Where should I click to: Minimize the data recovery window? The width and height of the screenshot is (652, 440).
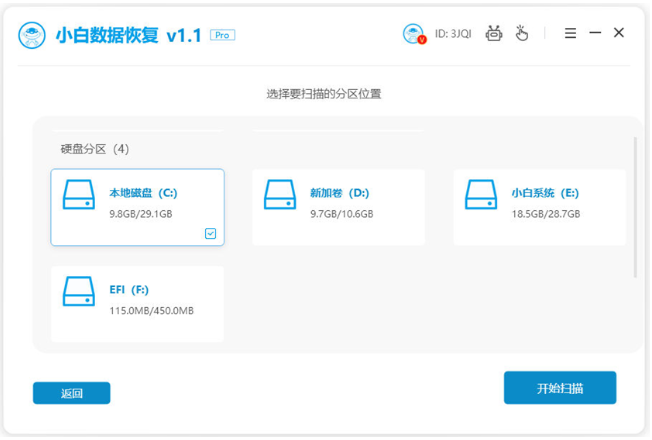click(x=595, y=33)
